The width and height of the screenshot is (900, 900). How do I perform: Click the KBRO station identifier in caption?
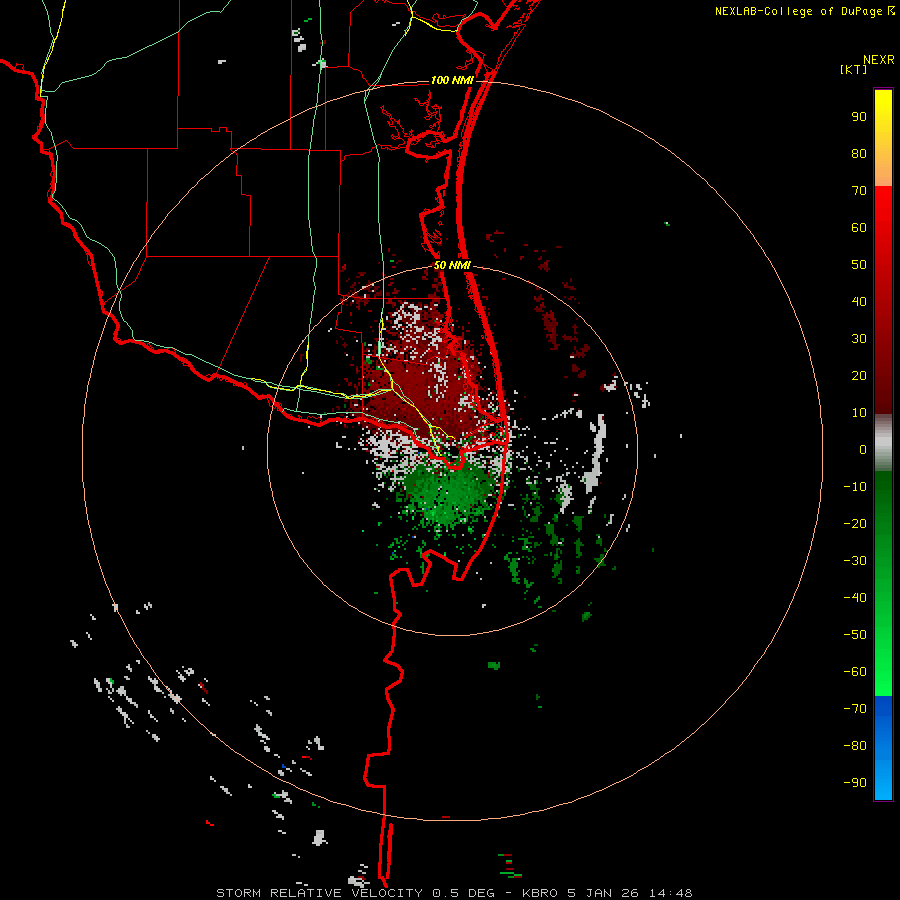click(540, 893)
